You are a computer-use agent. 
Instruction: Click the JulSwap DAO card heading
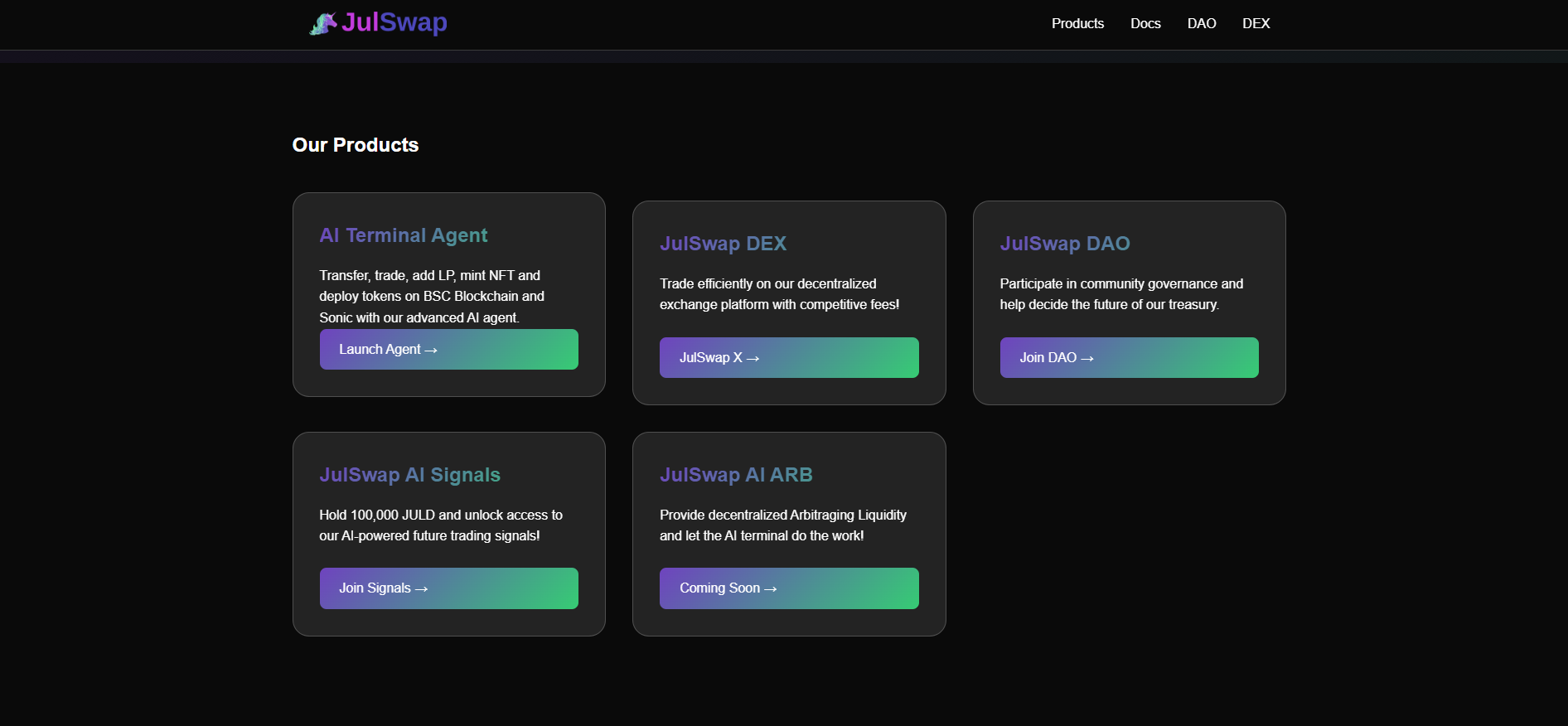click(x=1064, y=244)
